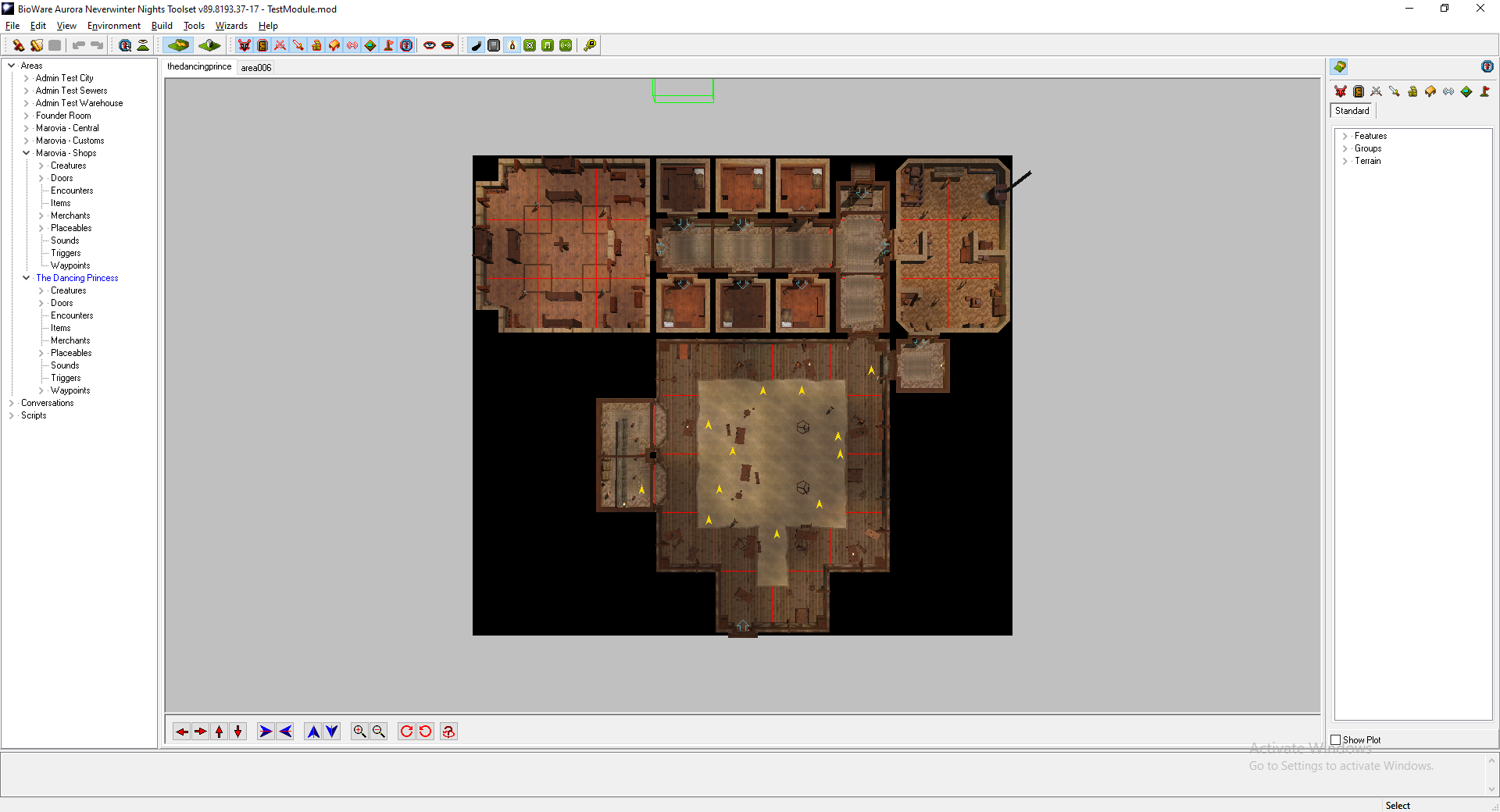Expand Features in the palette tree

[1345, 136]
